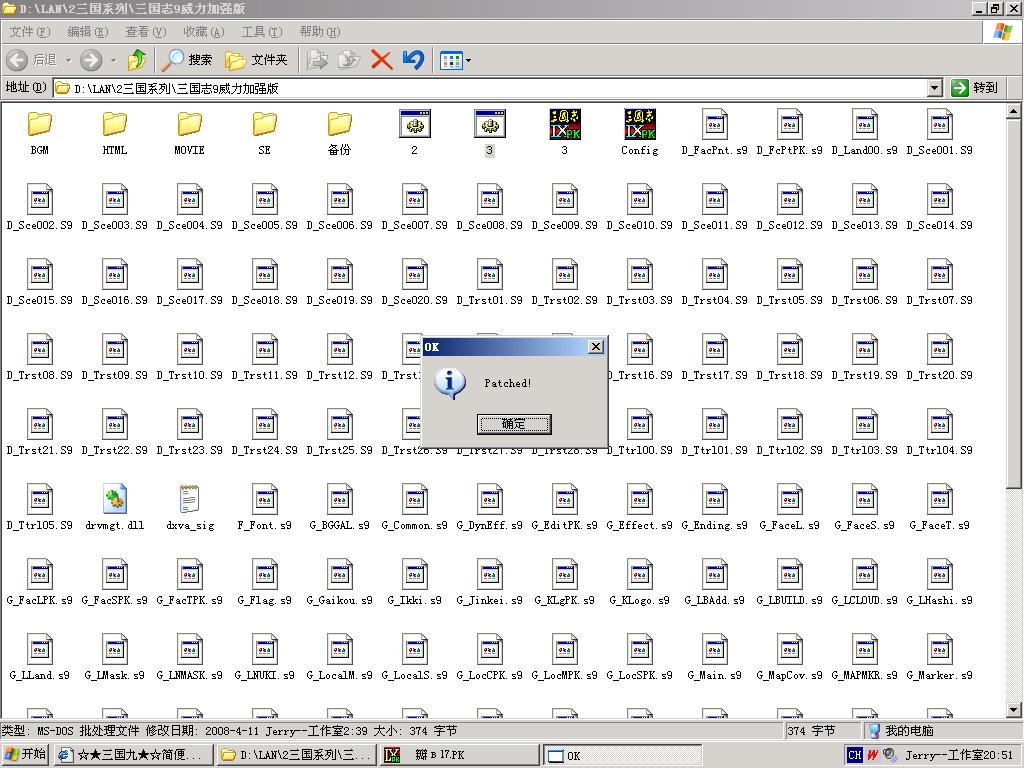Click the 转到 go button

pyautogui.click(x=975, y=88)
